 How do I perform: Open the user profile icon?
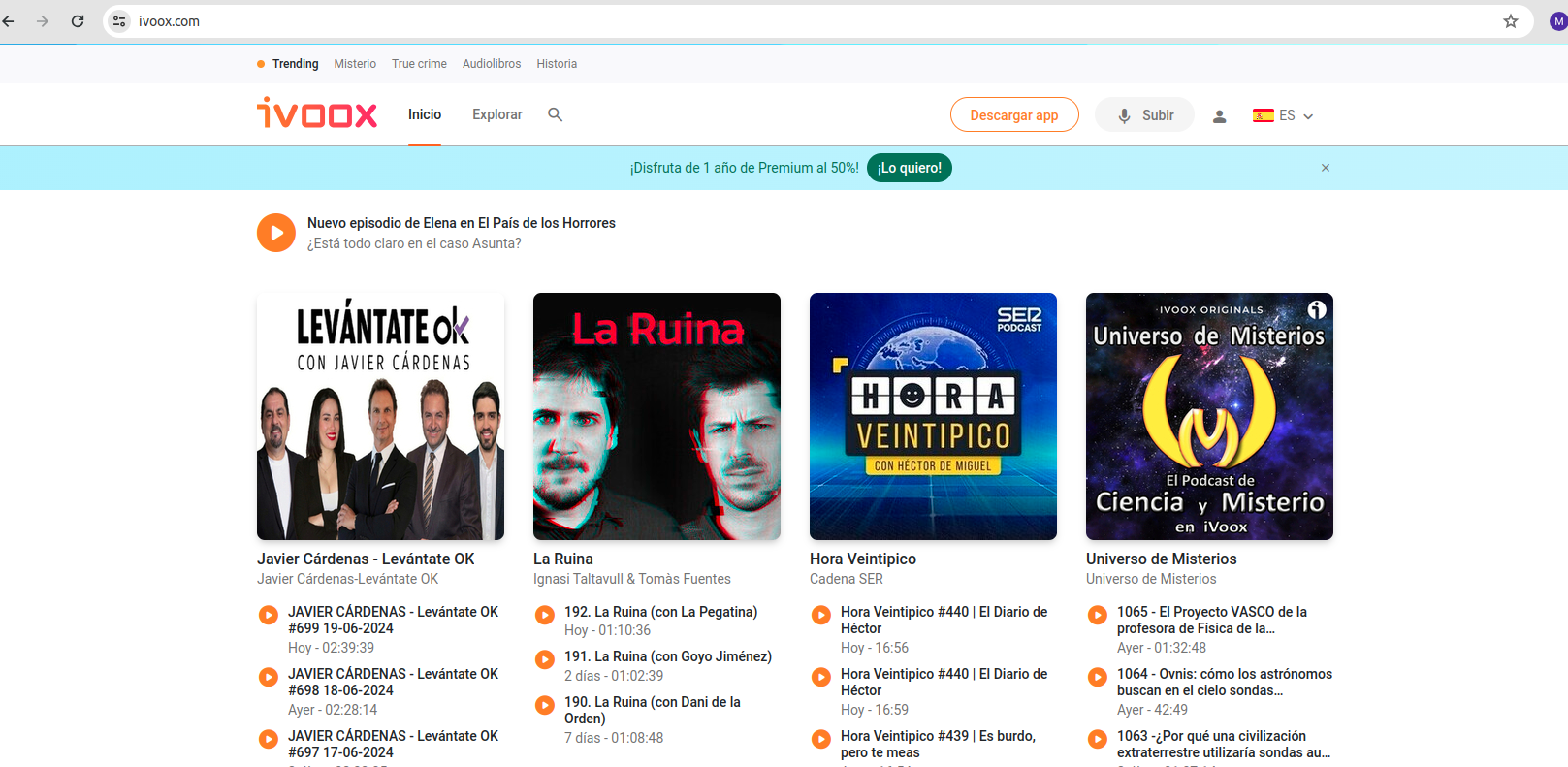click(x=1219, y=116)
